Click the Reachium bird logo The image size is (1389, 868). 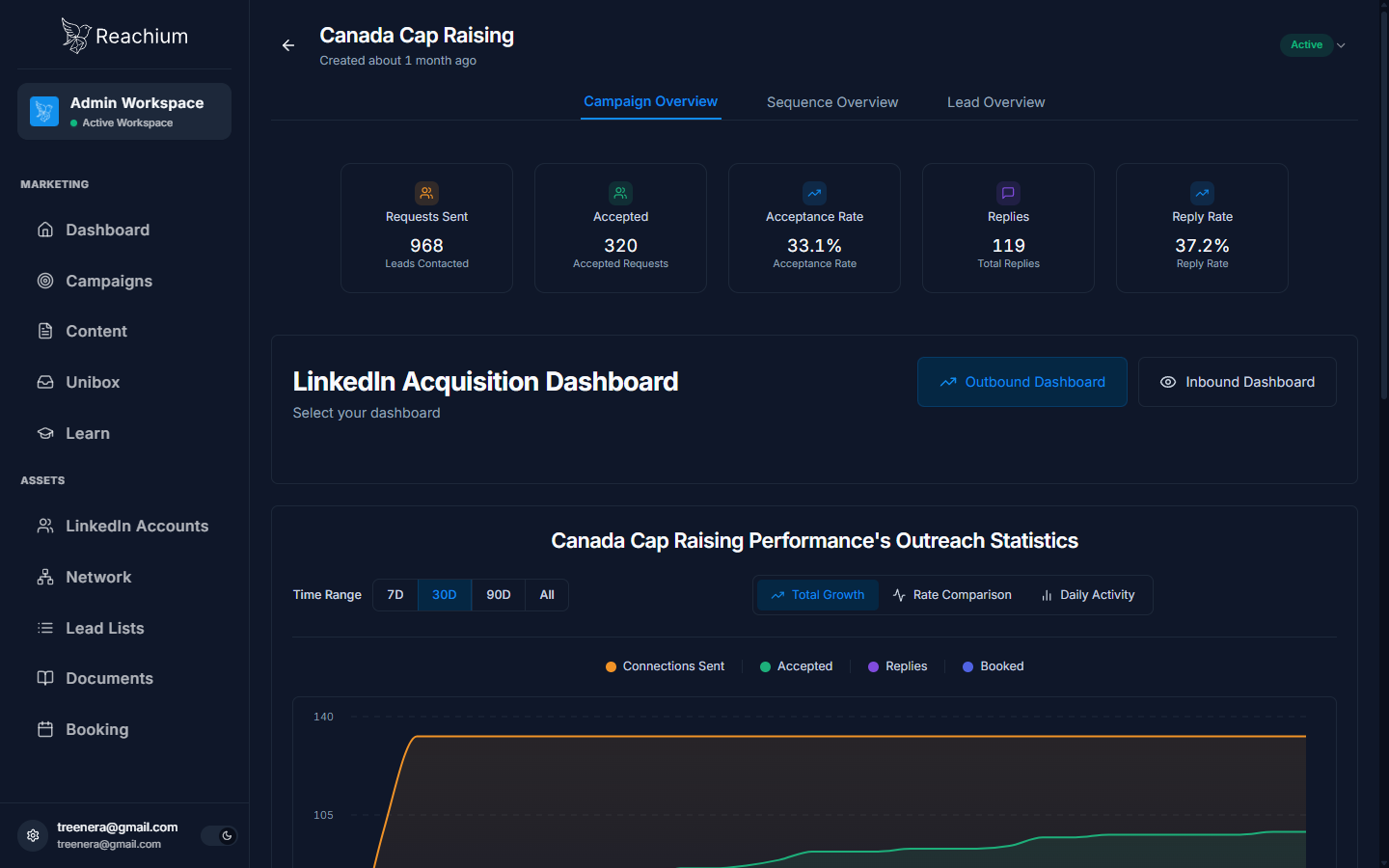[x=75, y=36]
